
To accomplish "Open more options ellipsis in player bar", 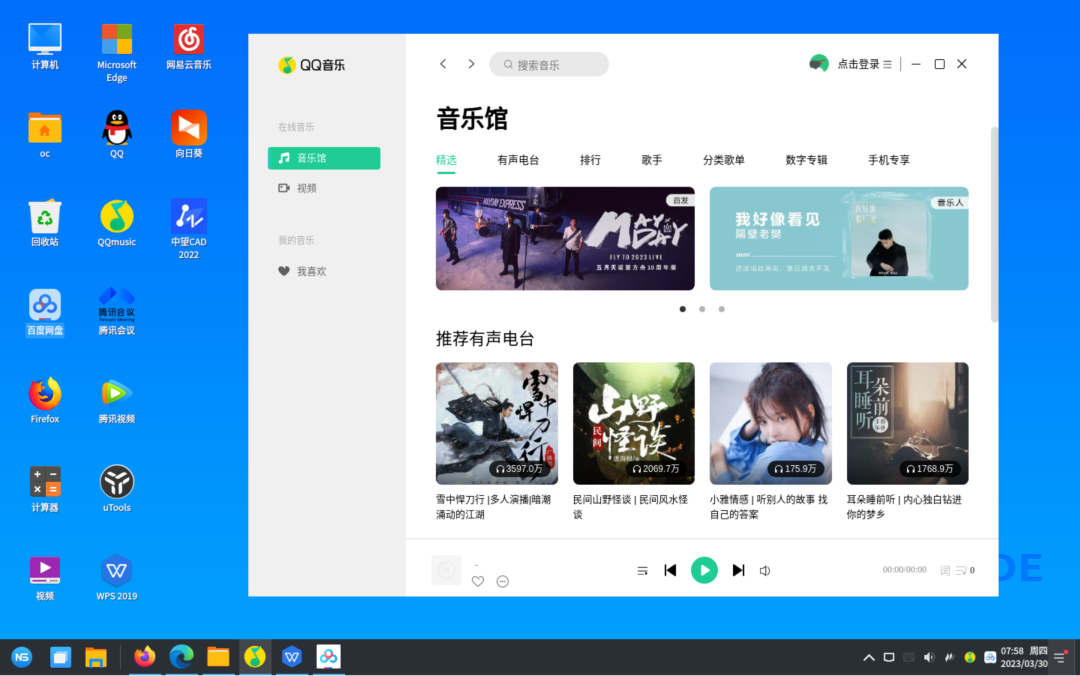I will [x=503, y=582].
